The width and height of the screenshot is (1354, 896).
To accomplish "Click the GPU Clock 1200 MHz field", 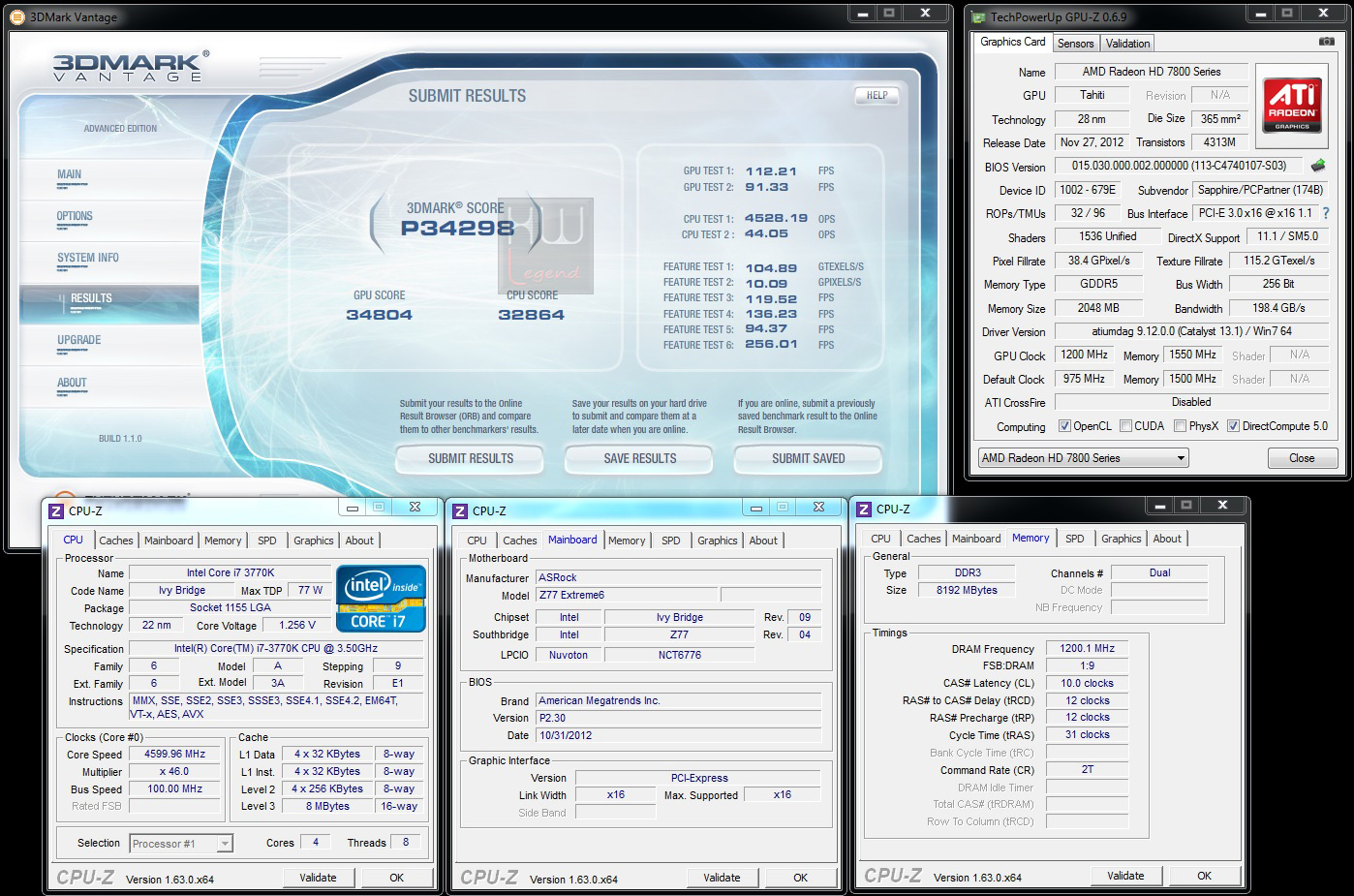I will click(1084, 355).
